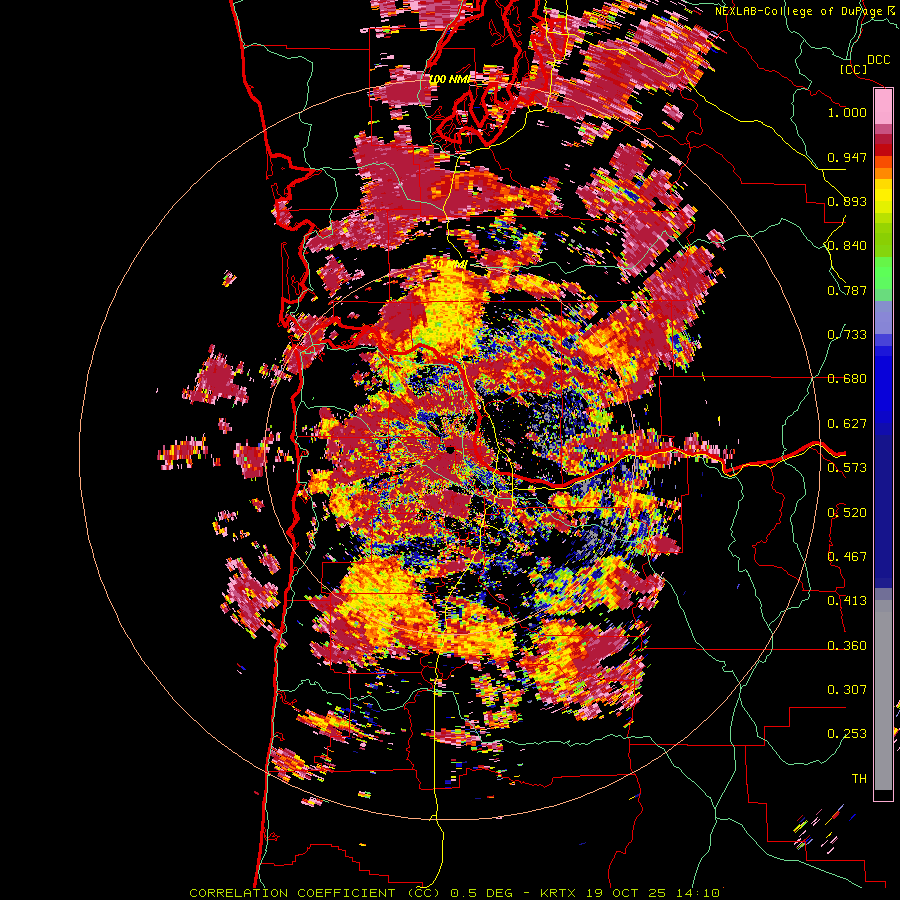Click the 0.520 legend value

coord(847,513)
